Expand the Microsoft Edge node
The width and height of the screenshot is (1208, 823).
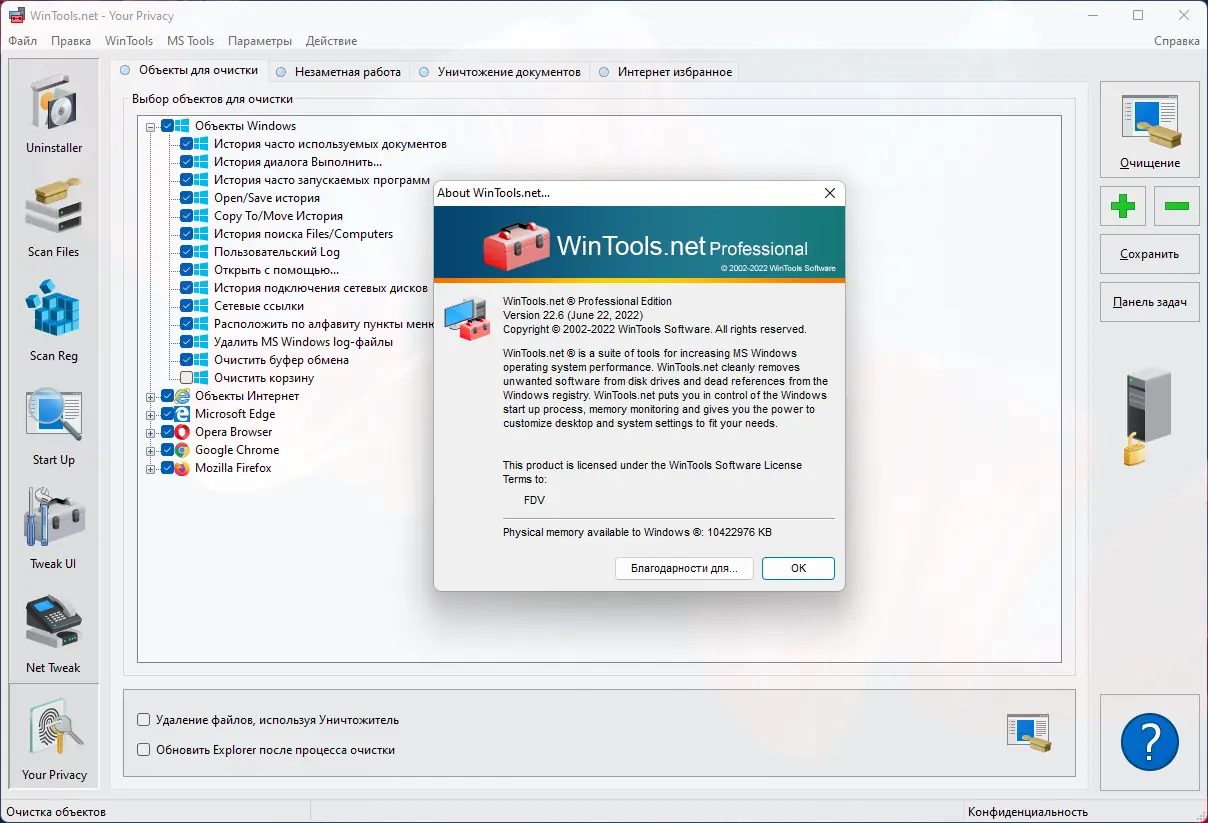[151, 415]
